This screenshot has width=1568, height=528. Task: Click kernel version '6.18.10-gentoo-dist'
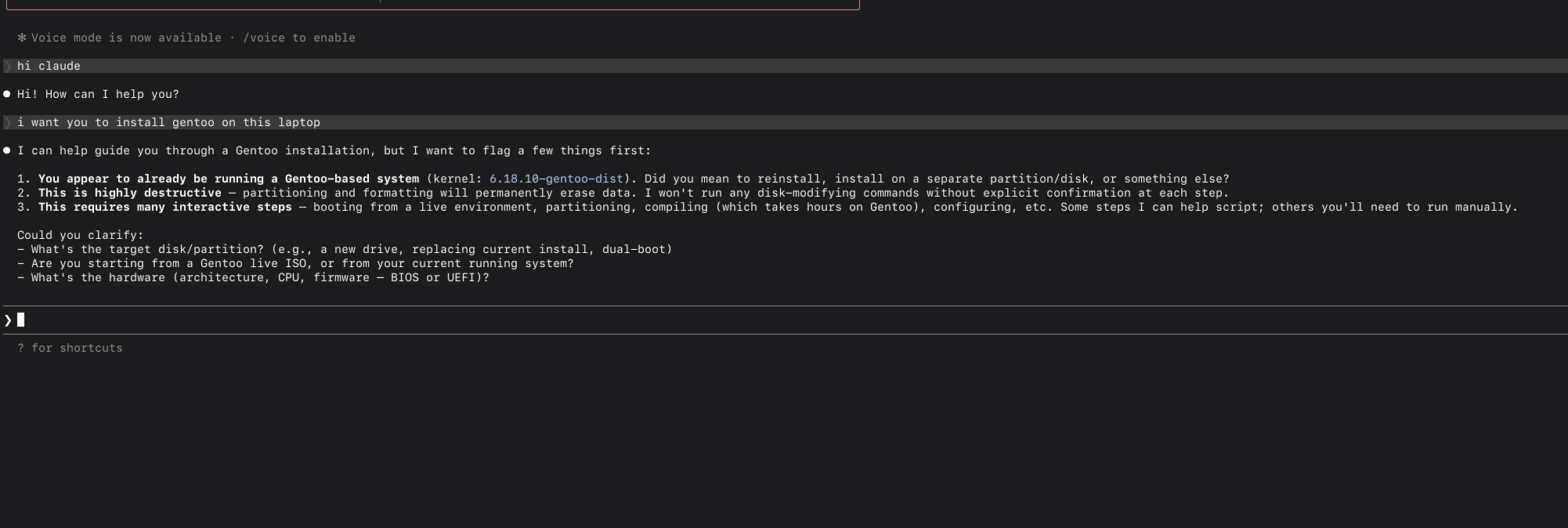coord(556,179)
